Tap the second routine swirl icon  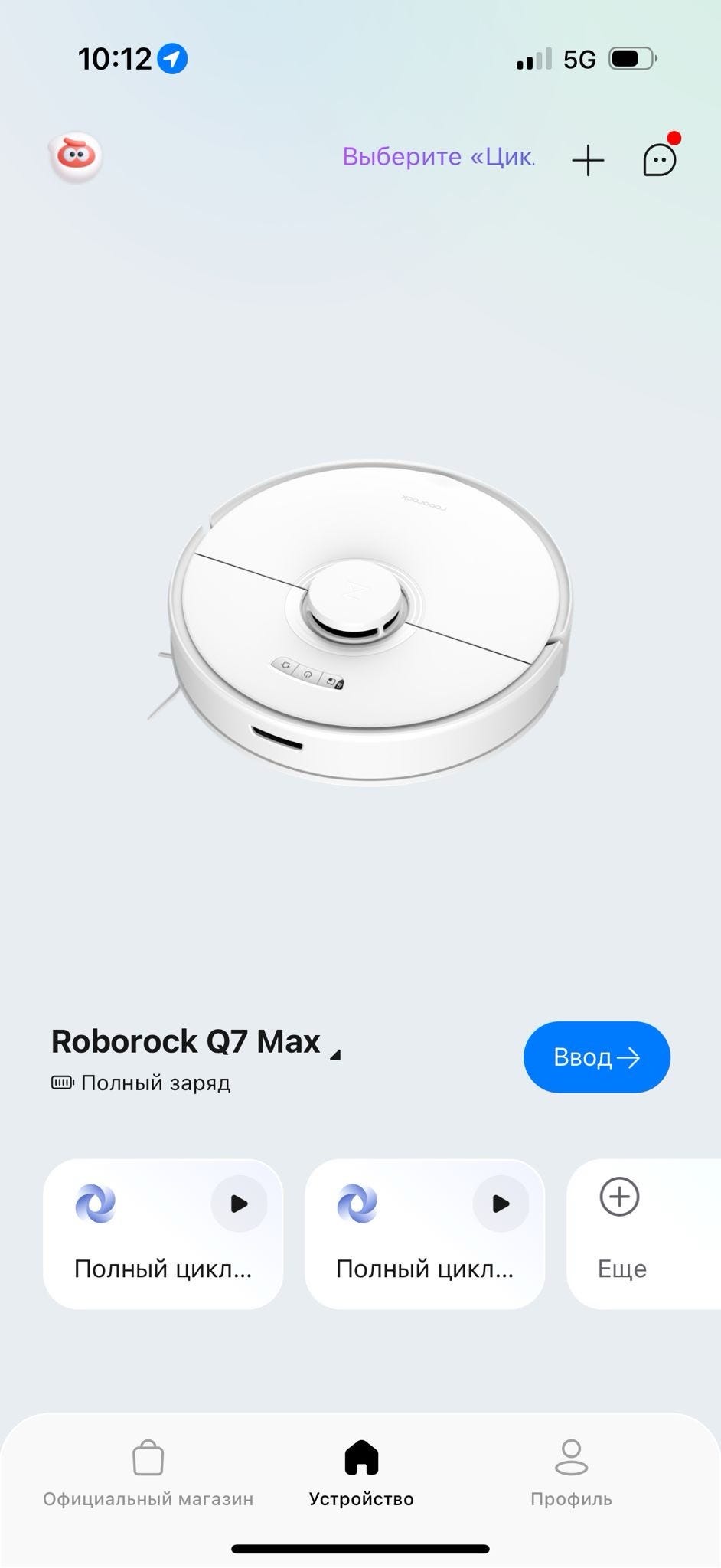(357, 1204)
